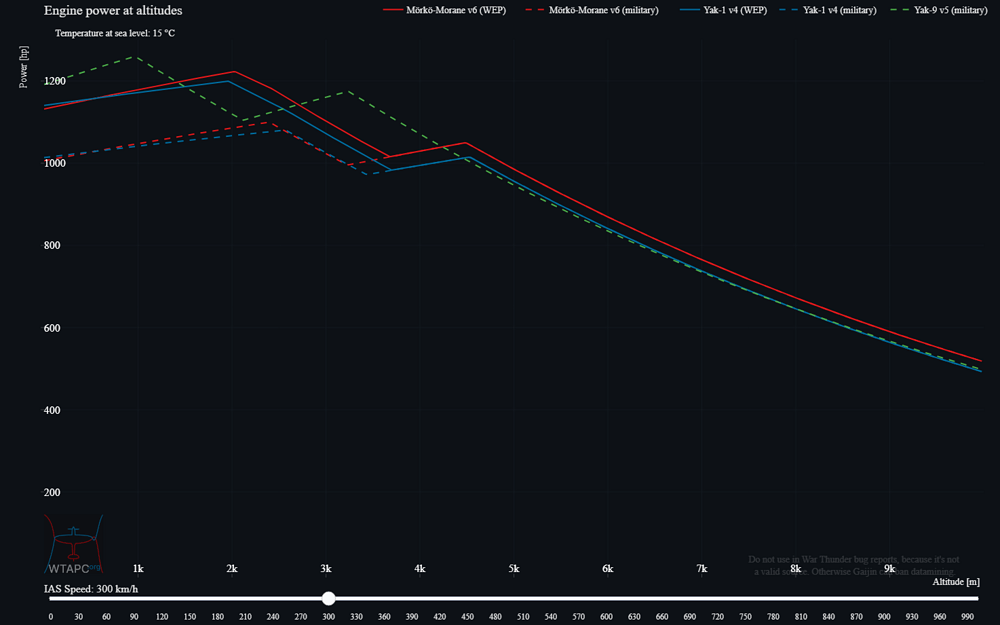The height and width of the screenshot is (625, 1000).
Task: Select slider step 480
Action: 495,617
